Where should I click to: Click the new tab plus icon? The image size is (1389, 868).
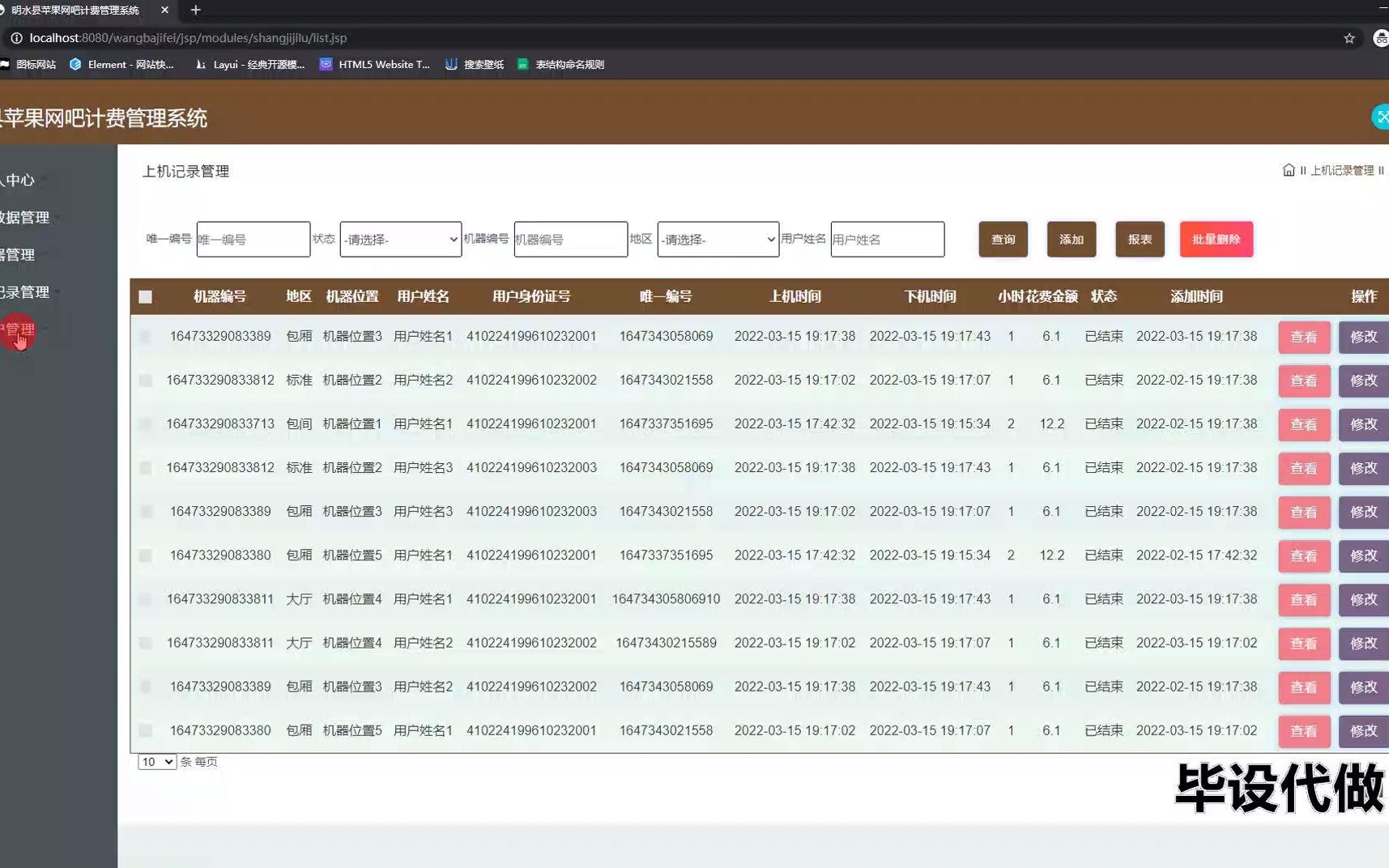pyautogui.click(x=196, y=11)
